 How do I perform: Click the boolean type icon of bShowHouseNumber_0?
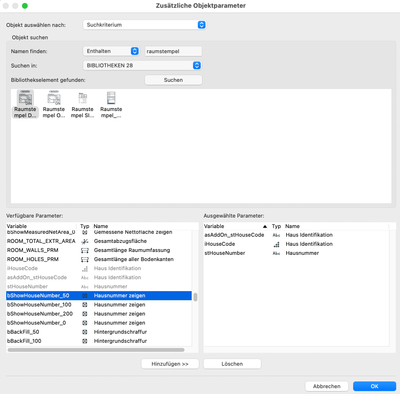click(x=85, y=323)
